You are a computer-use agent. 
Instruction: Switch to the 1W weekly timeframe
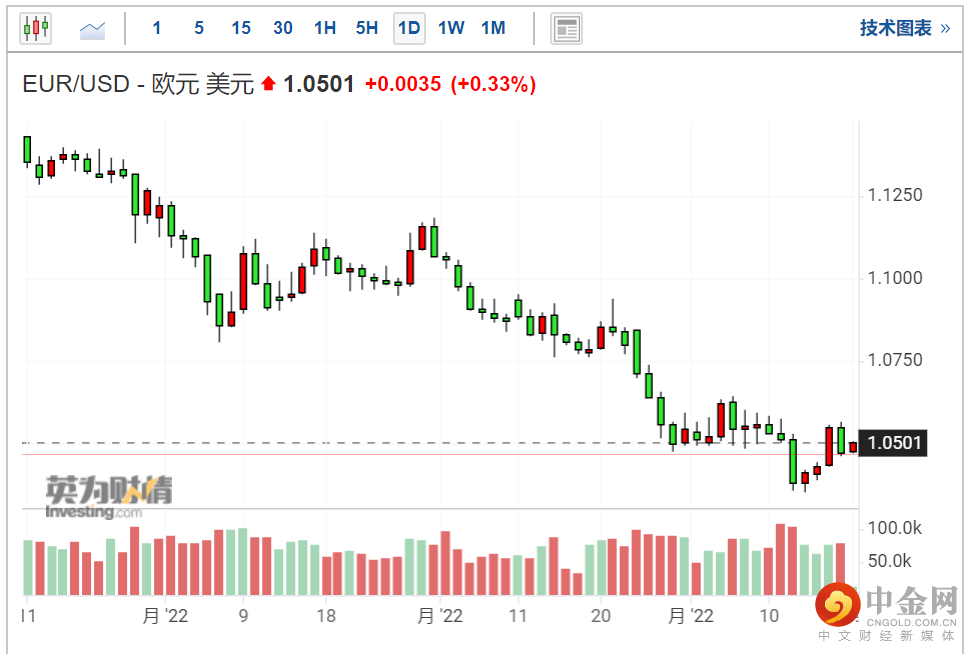451,28
